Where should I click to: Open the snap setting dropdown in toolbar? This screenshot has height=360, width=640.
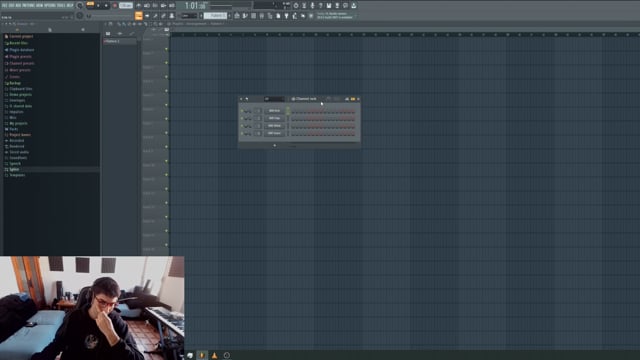(x=188, y=16)
